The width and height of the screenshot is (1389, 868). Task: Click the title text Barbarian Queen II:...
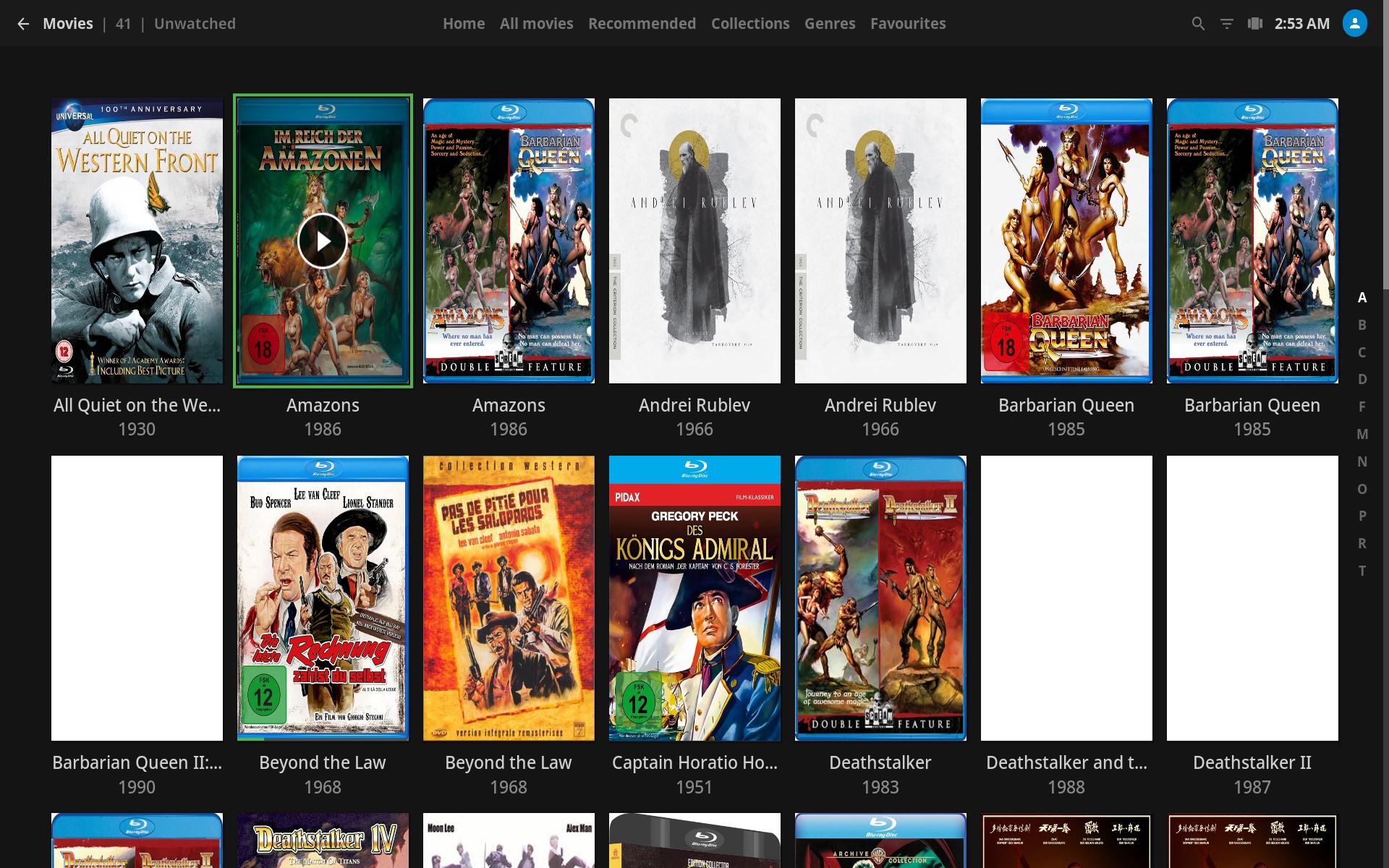(137, 762)
